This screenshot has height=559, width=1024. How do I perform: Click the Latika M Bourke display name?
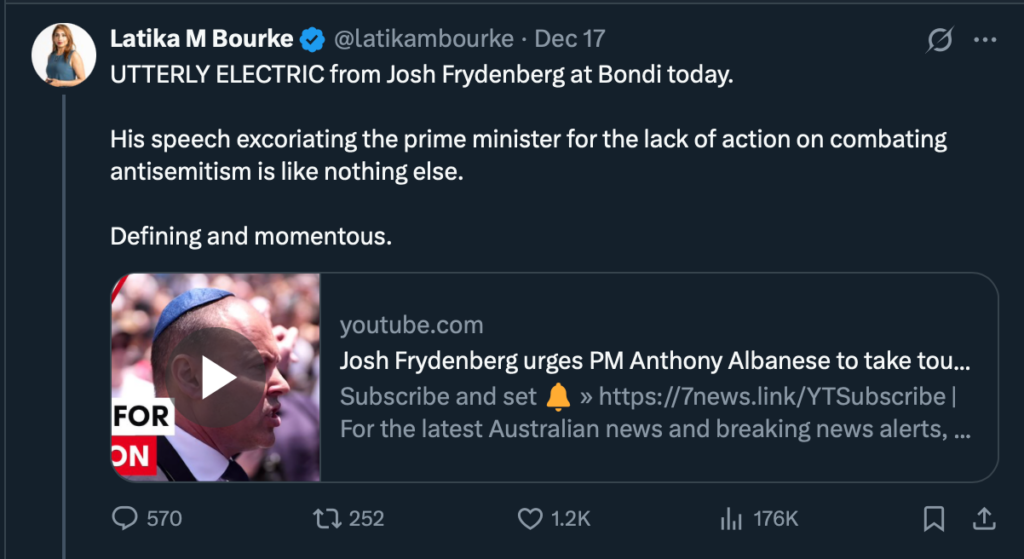202,40
